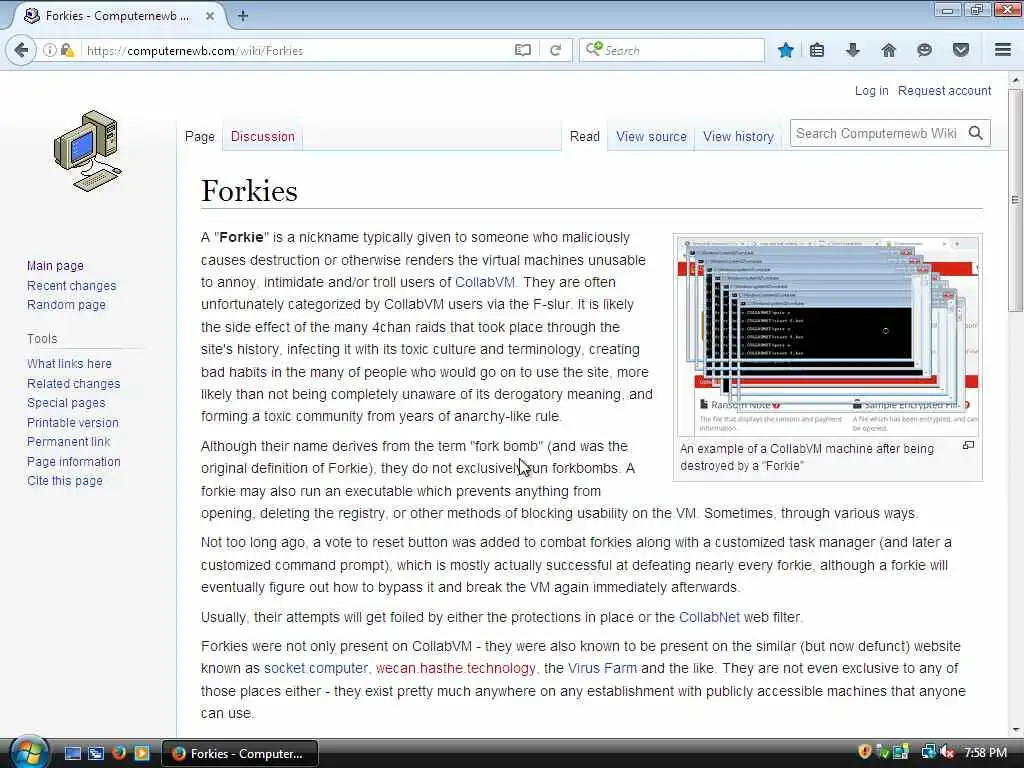1024x768 pixels.
Task: Open Random page sidebar link
Action: (66, 304)
